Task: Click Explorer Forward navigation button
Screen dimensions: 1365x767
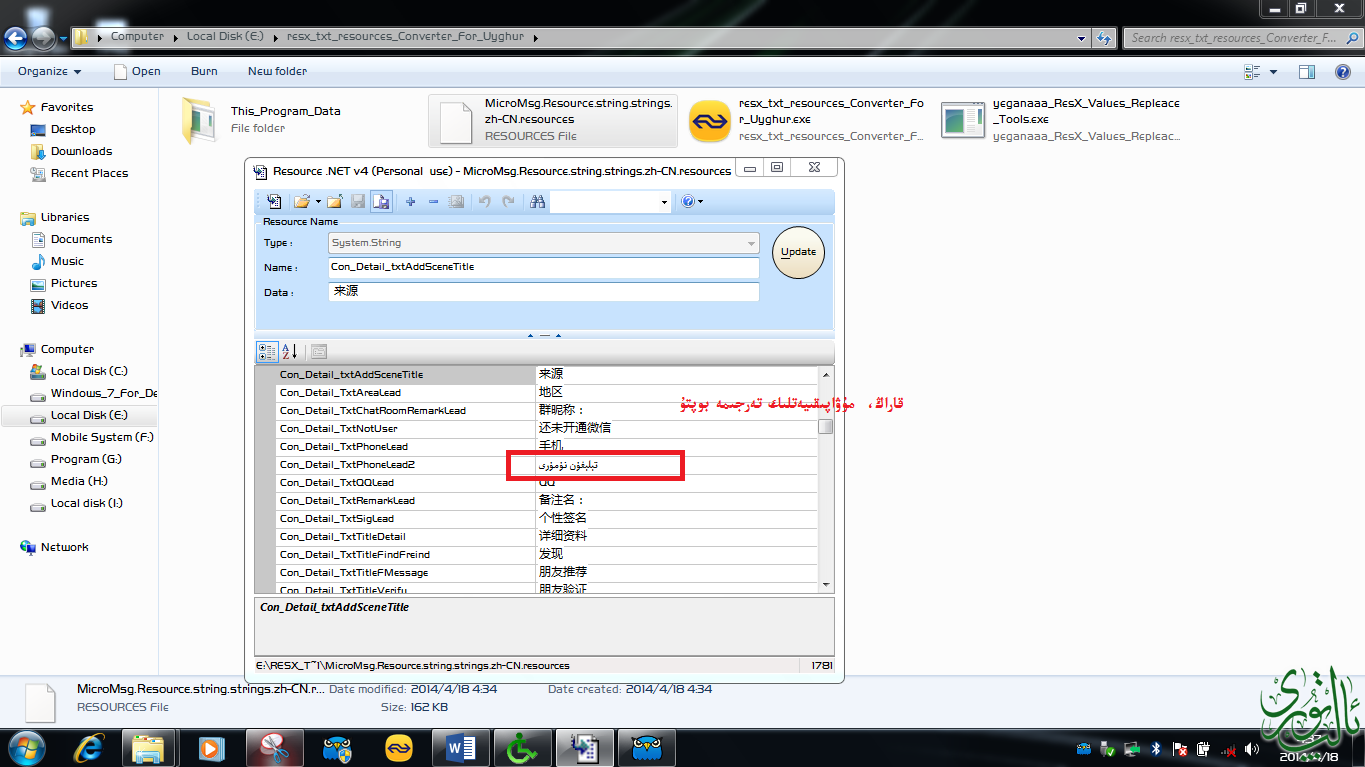Action: [43, 39]
